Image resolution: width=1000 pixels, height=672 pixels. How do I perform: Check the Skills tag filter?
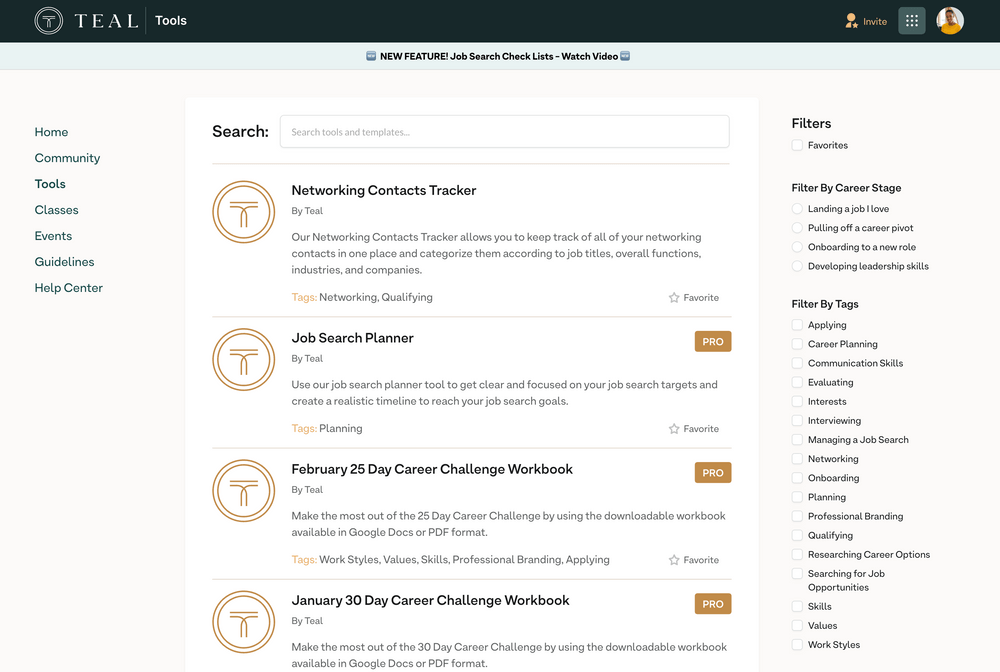pyautogui.click(x=797, y=607)
